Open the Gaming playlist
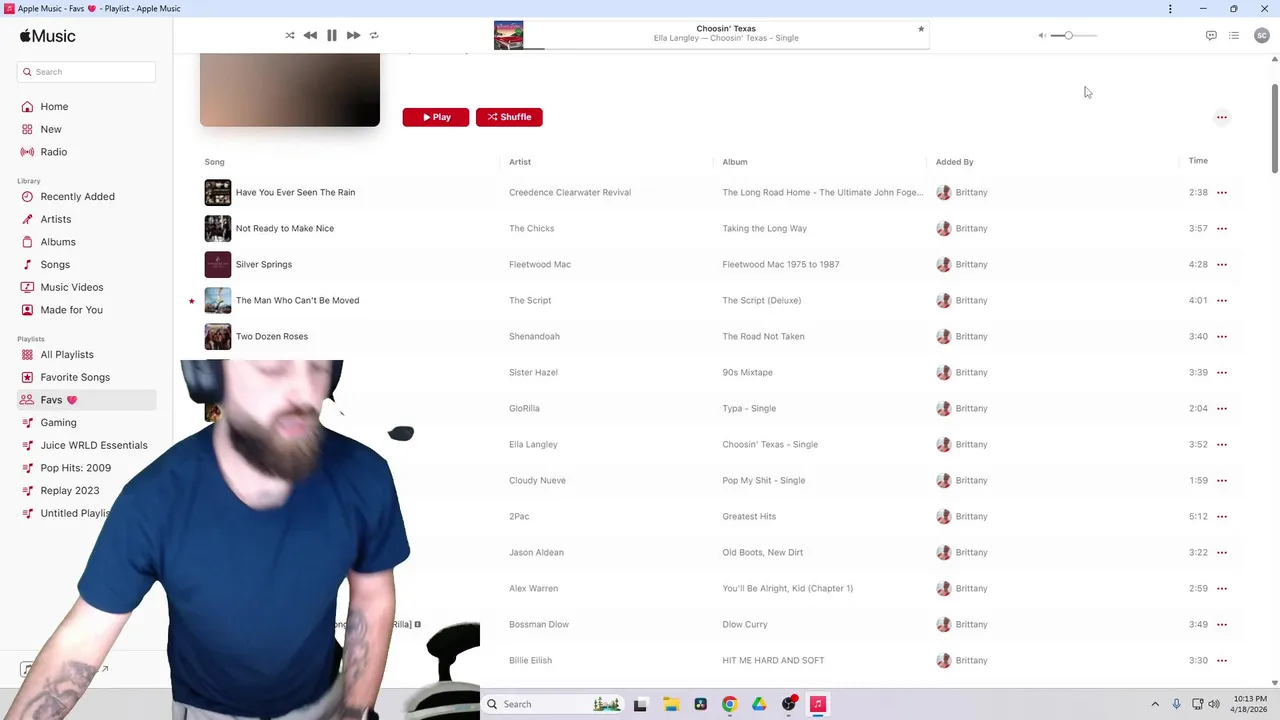Image resolution: width=1280 pixels, height=720 pixels. [58, 423]
